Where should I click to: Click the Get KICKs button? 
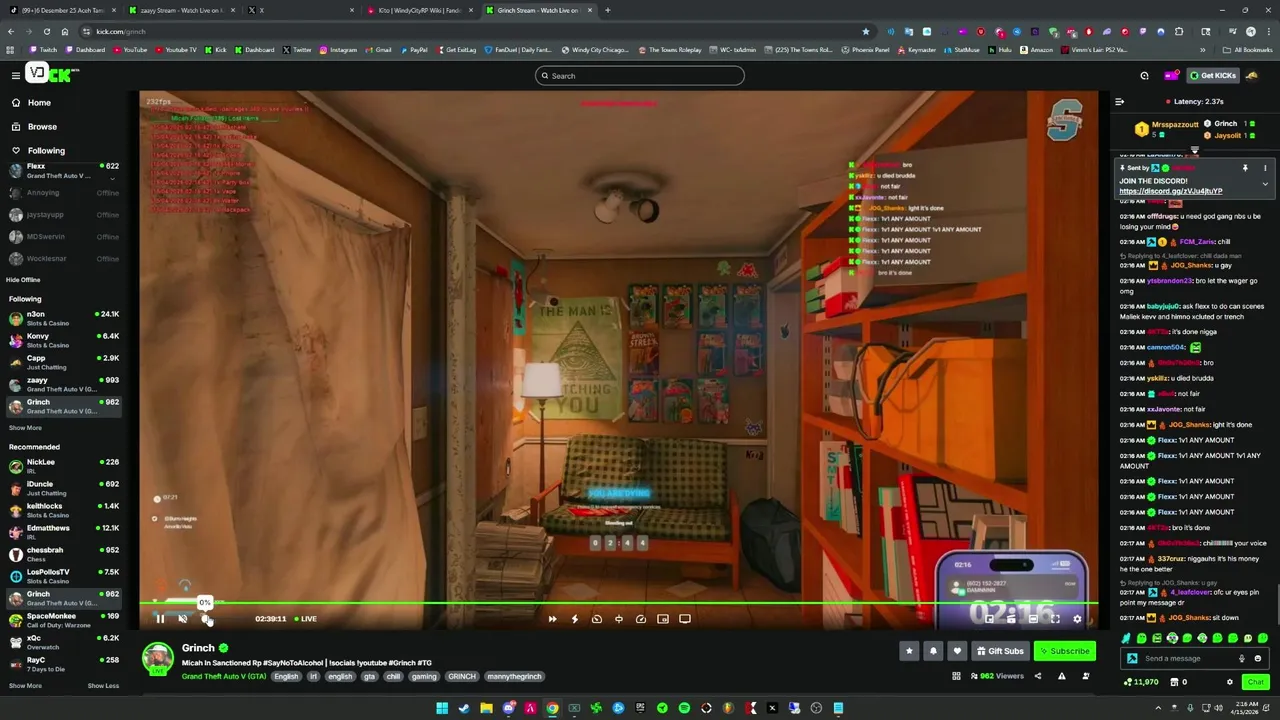(x=1212, y=76)
